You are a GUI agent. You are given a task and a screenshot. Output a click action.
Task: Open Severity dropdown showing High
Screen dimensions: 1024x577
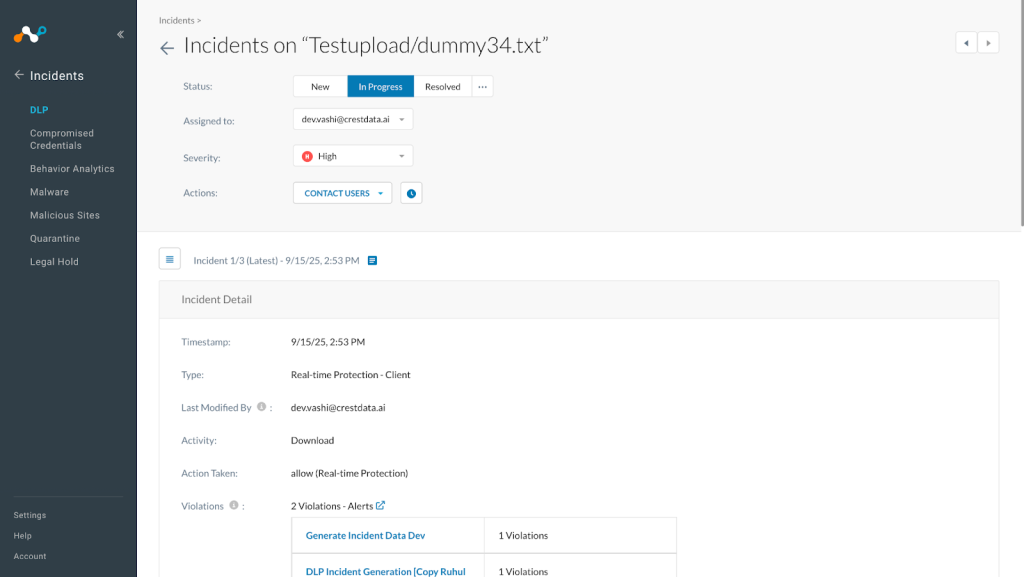point(353,156)
